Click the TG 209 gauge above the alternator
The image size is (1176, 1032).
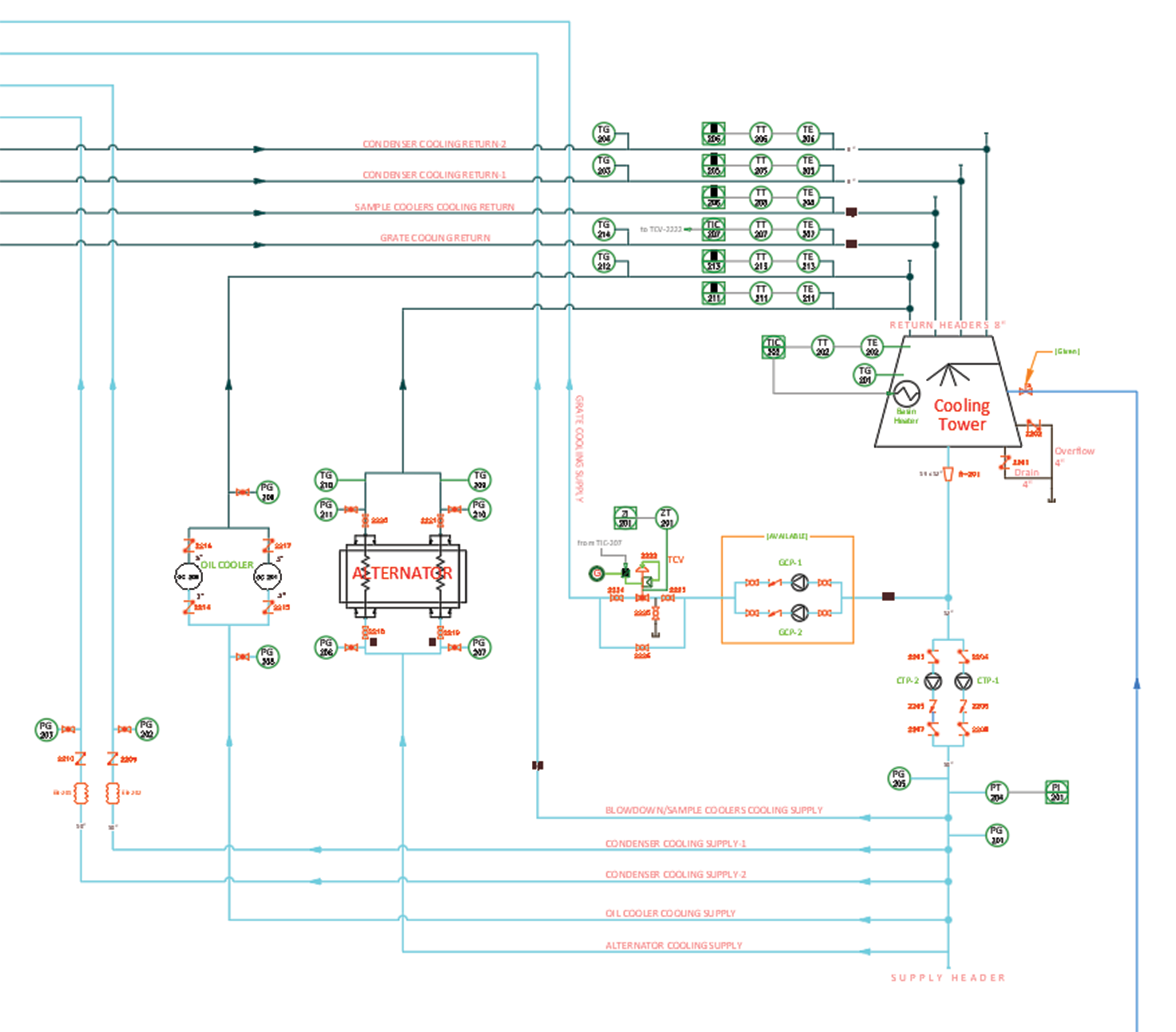479,480
